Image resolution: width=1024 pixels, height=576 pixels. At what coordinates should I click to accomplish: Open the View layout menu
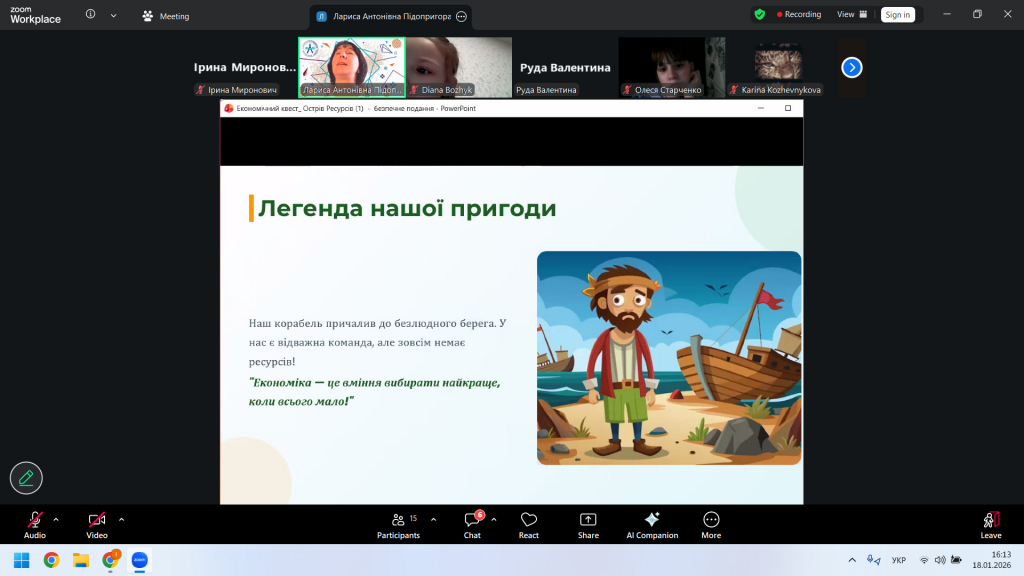[851, 15]
